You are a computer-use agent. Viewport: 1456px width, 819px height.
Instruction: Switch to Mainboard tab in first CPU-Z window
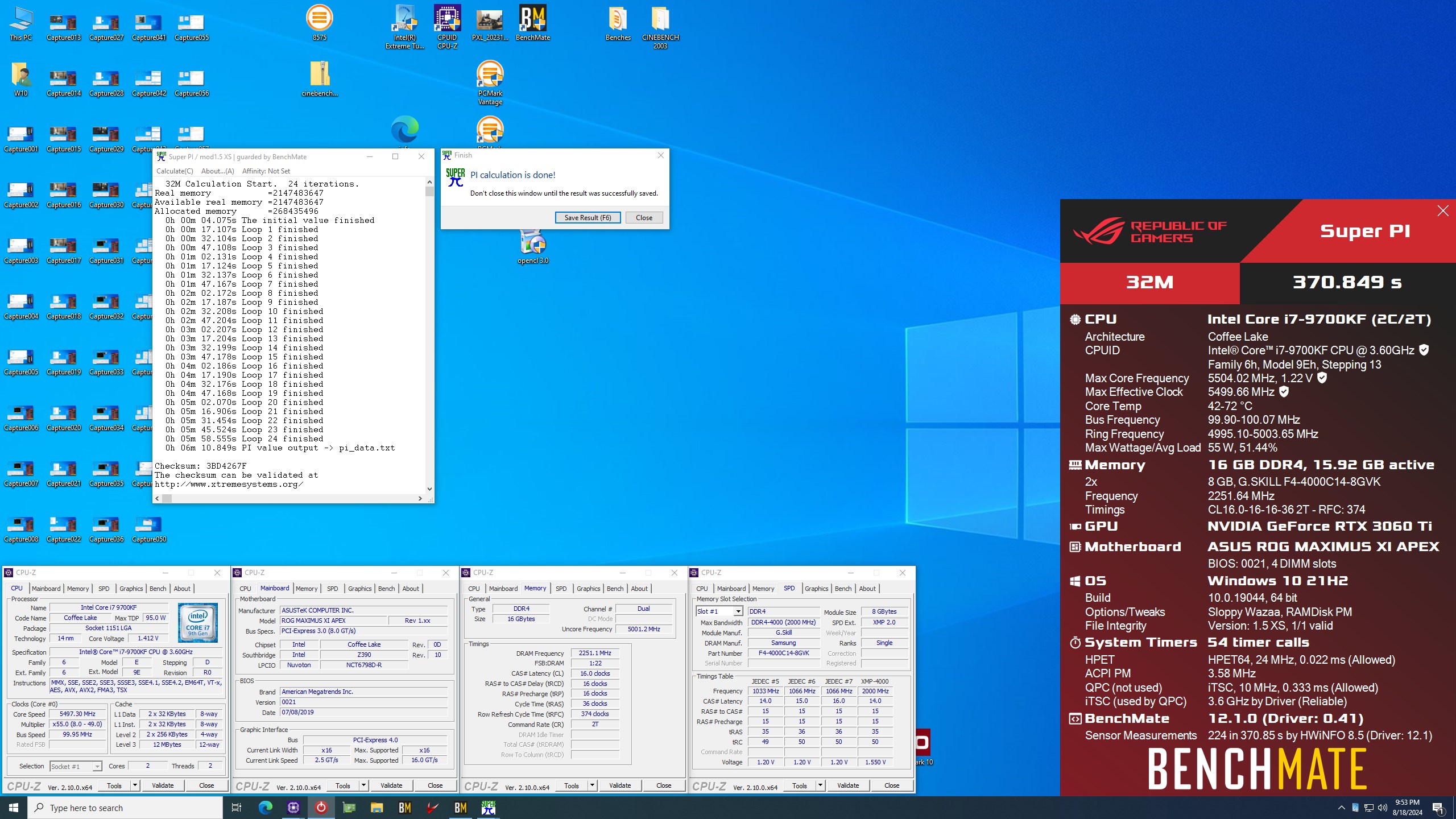coord(46,589)
